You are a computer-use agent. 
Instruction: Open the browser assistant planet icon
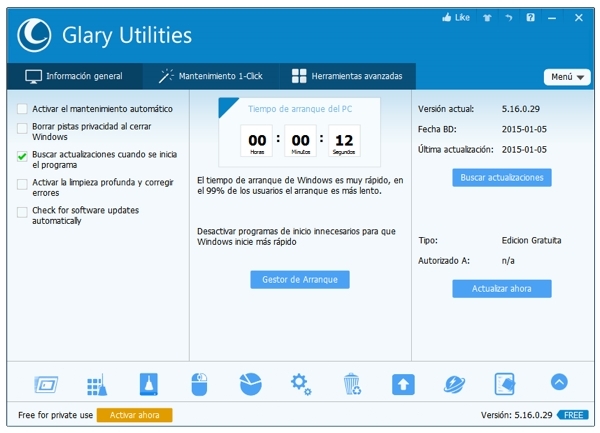click(x=454, y=384)
